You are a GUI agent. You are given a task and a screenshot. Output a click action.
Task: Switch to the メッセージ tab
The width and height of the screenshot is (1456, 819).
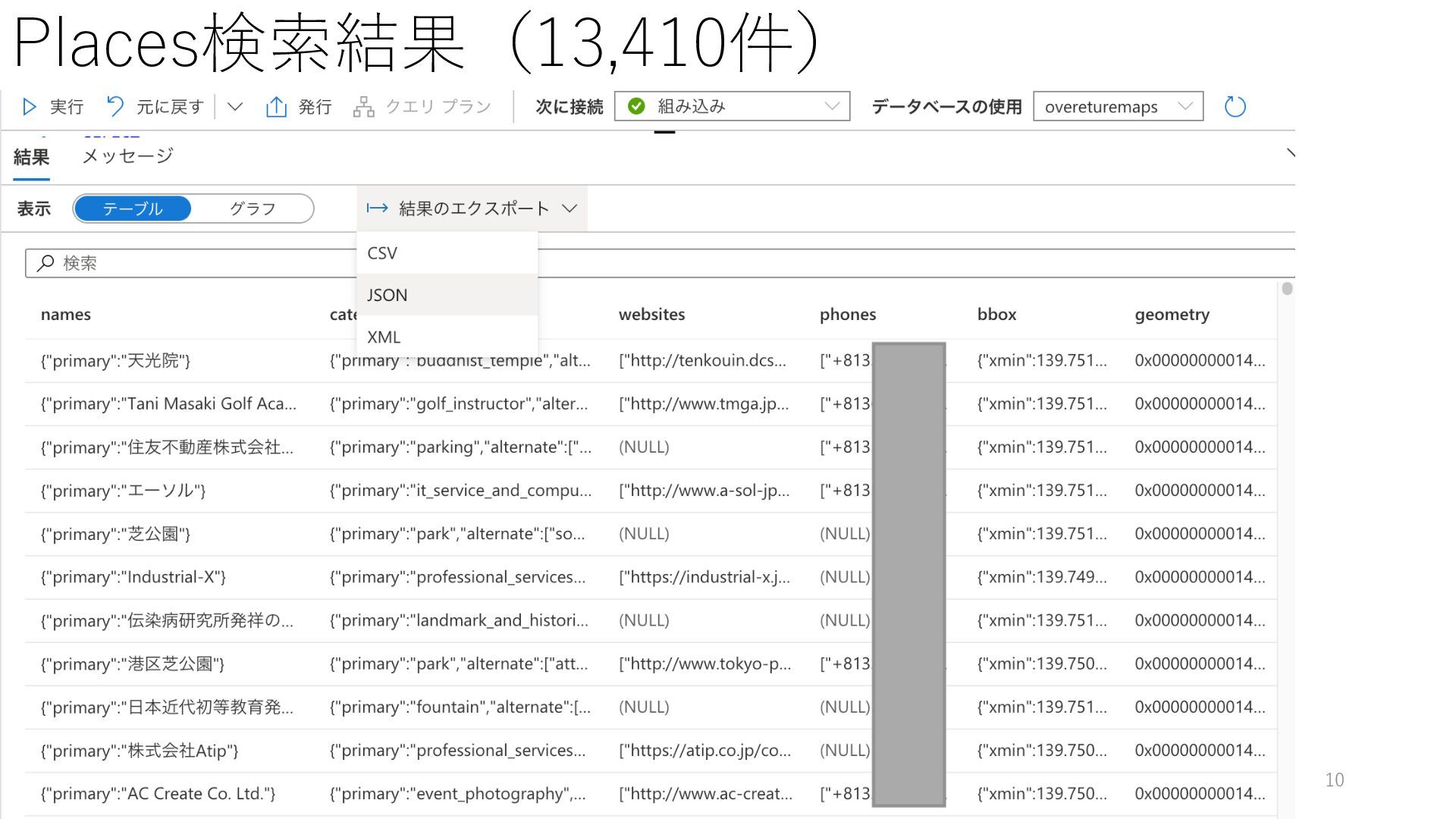[x=127, y=156]
